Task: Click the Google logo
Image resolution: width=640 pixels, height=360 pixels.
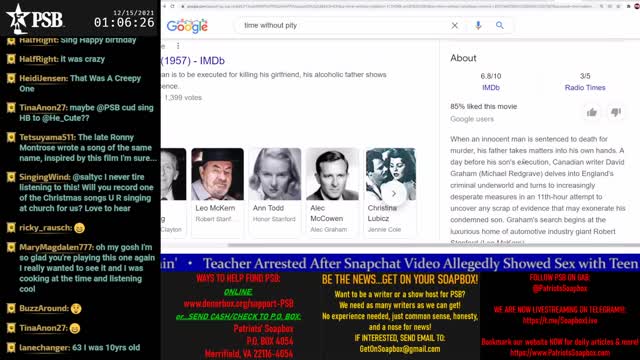Action: pyautogui.click(x=187, y=26)
